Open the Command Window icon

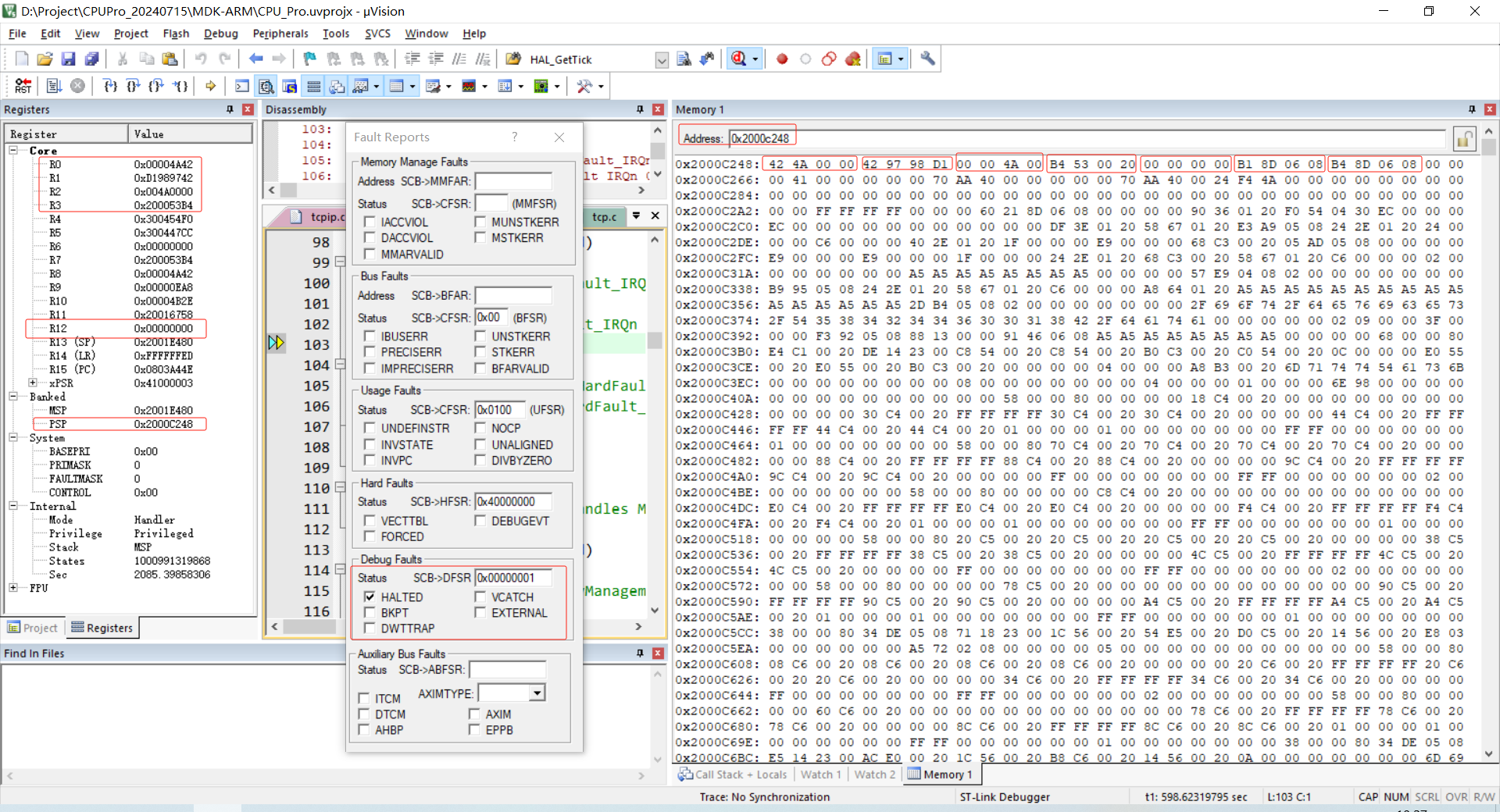click(x=242, y=86)
